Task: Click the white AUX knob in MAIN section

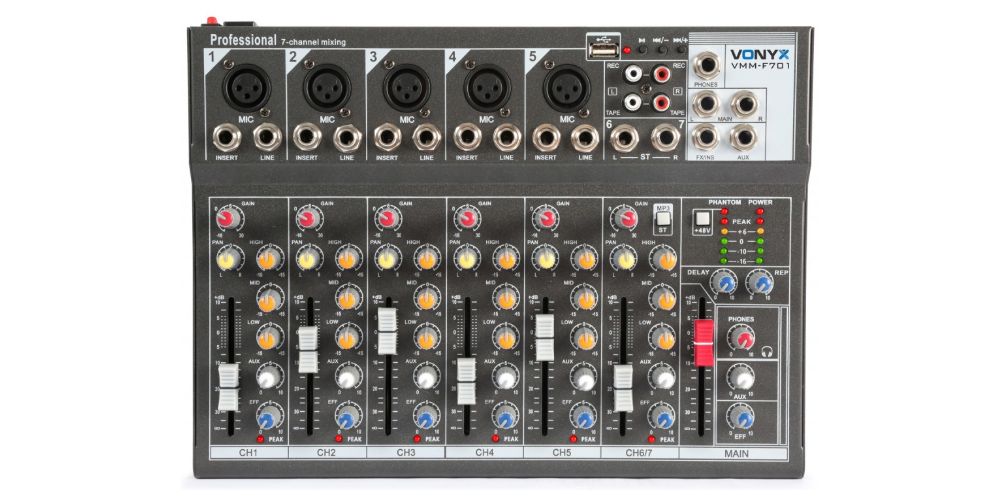Action: pyautogui.click(x=742, y=379)
